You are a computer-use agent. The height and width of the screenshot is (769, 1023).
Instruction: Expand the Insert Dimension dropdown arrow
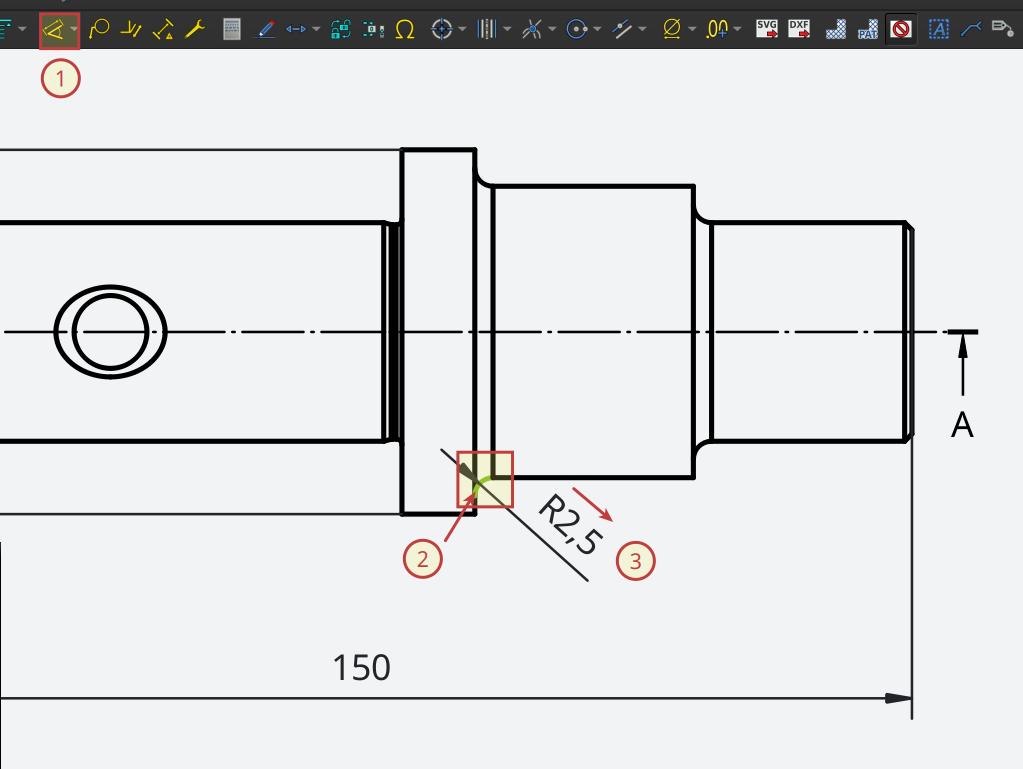click(x=74, y=30)
